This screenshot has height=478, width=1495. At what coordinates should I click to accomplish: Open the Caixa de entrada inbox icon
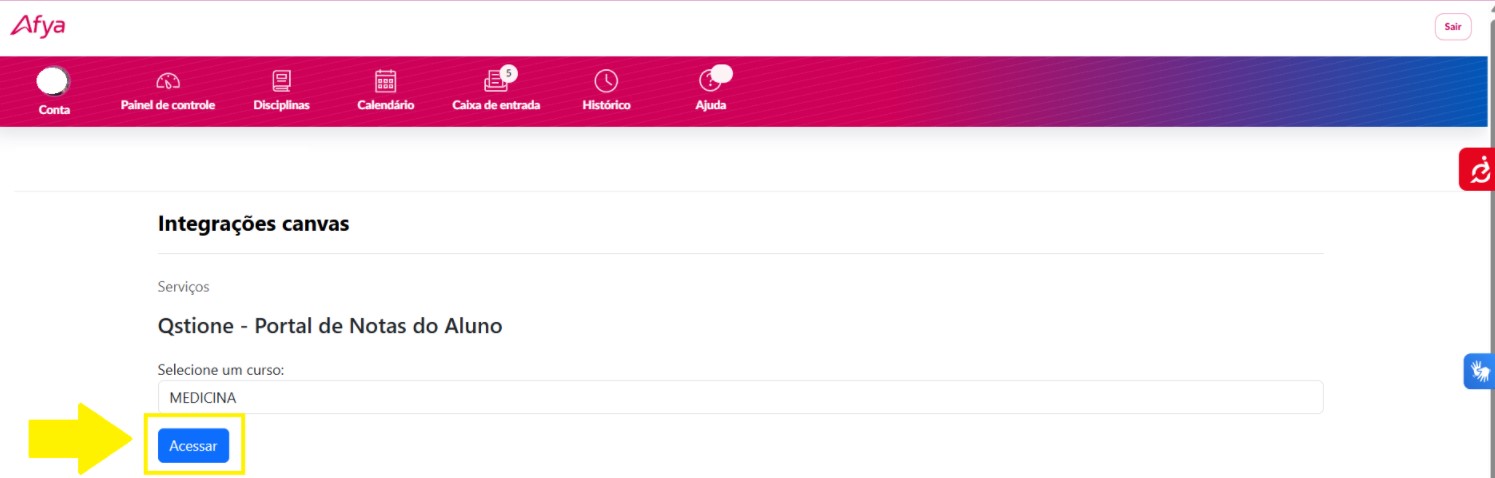click(495, 81)
